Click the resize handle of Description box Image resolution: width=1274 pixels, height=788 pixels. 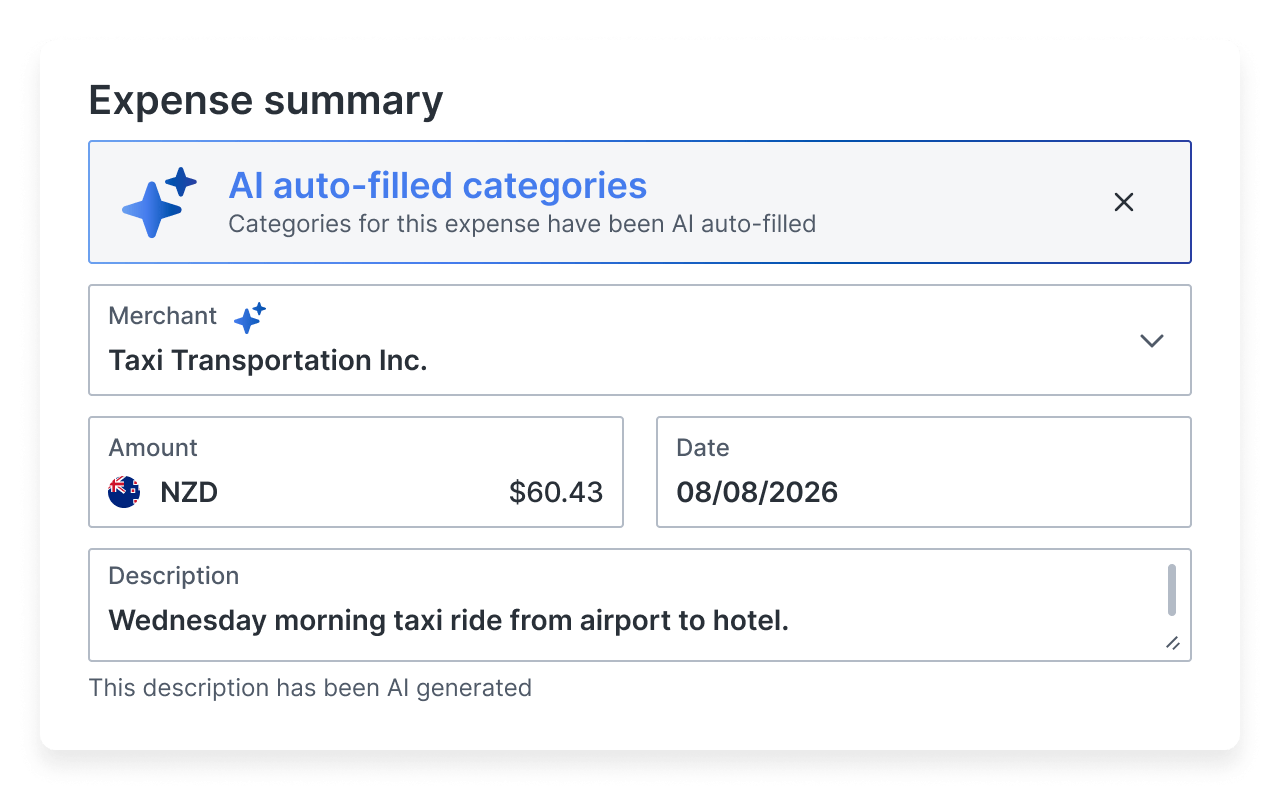point(1173,643)
